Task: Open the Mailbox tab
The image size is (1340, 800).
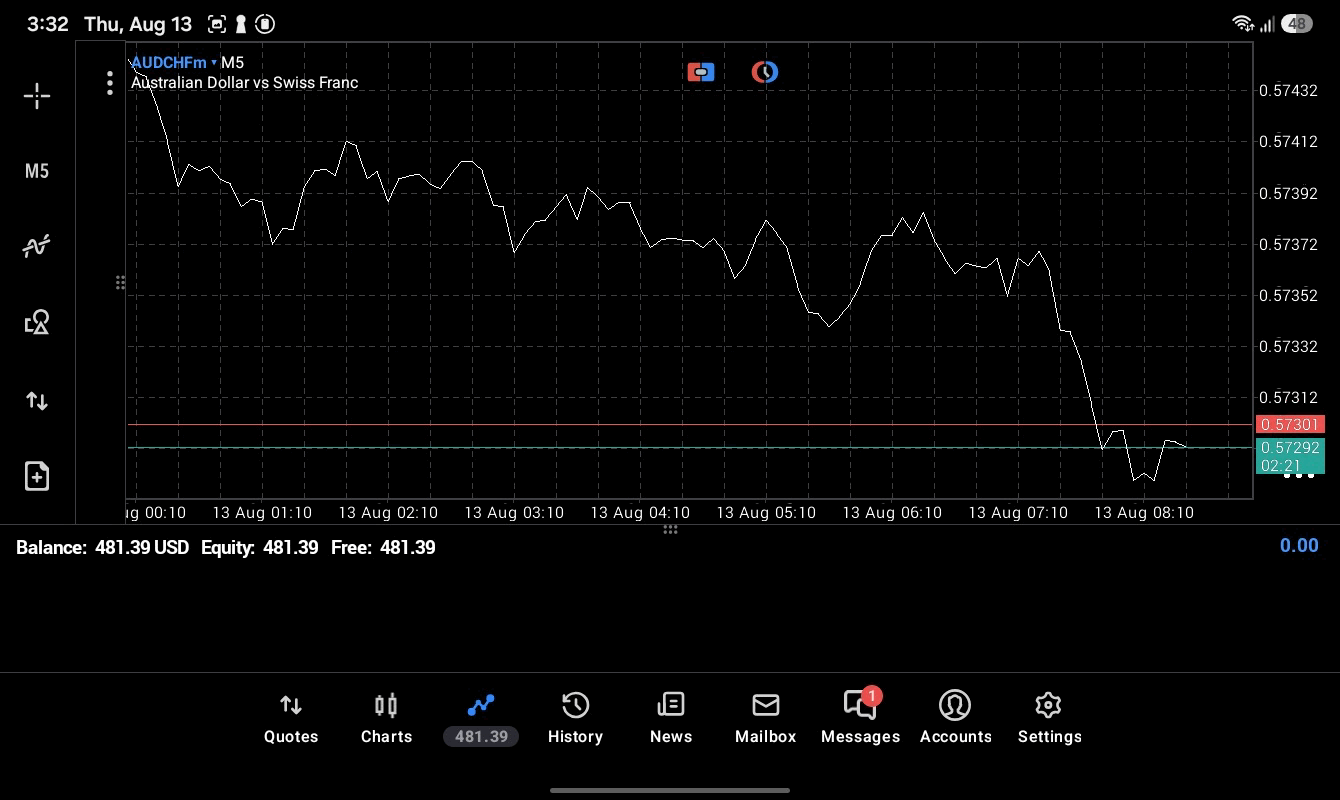Action: tap(766, 719)
